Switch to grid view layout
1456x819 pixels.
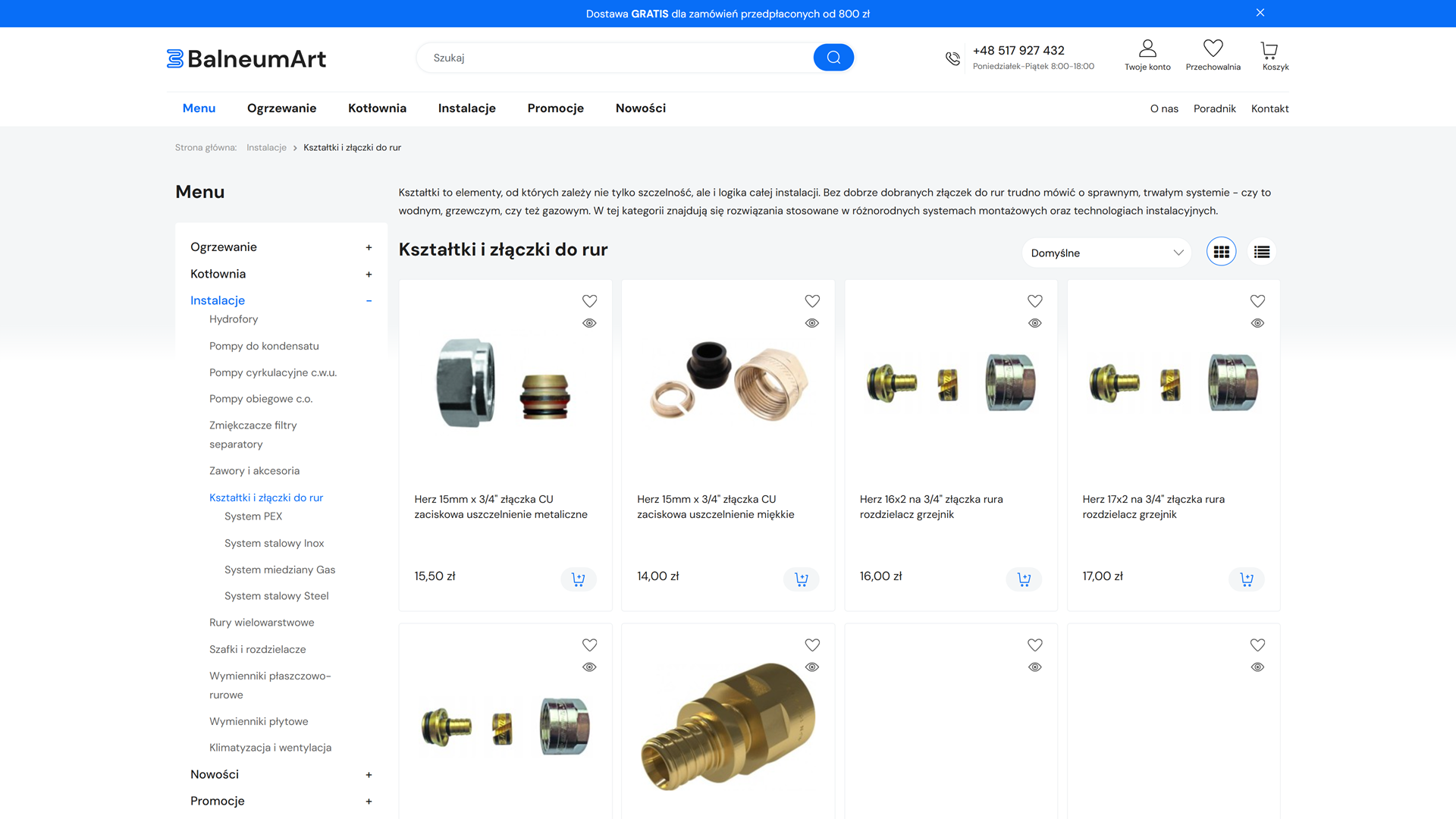pyautogui.click(x=1221, y=253)
